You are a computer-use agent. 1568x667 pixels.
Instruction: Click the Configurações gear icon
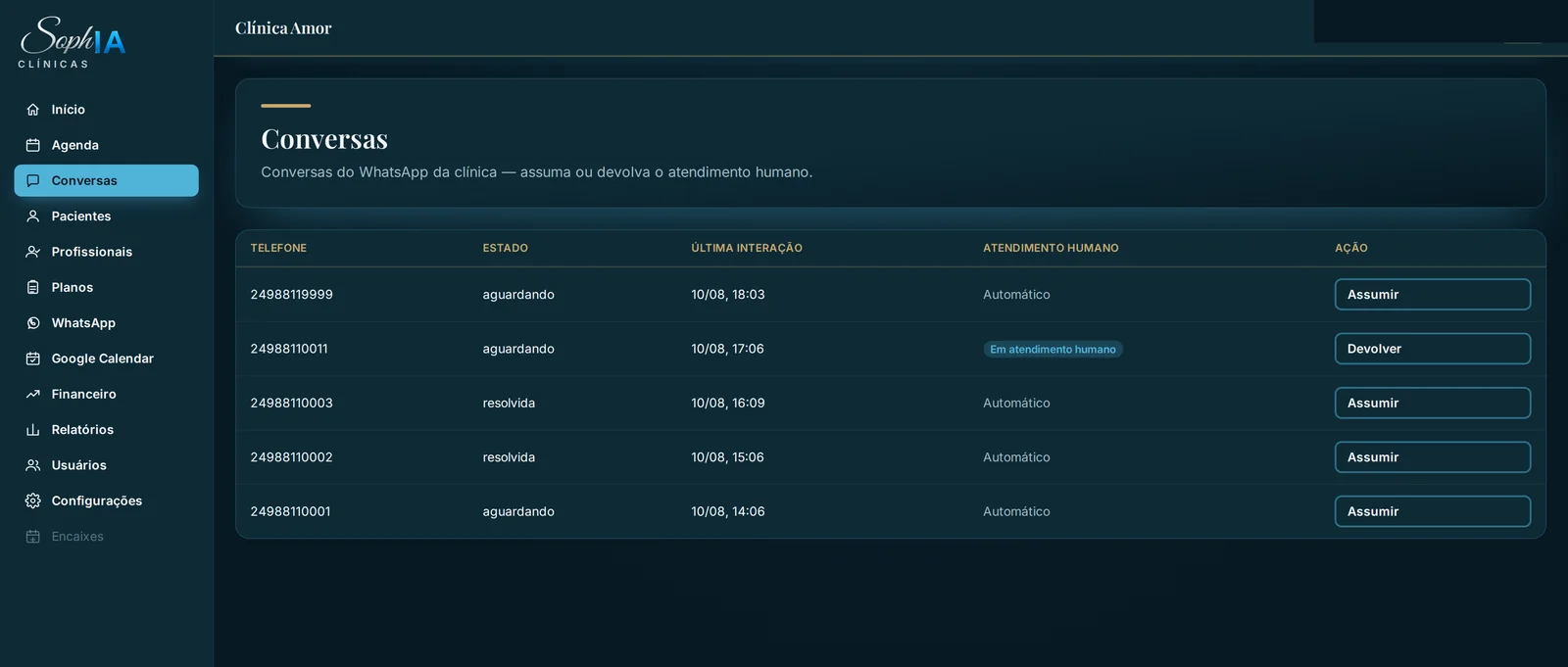[32, 500]
